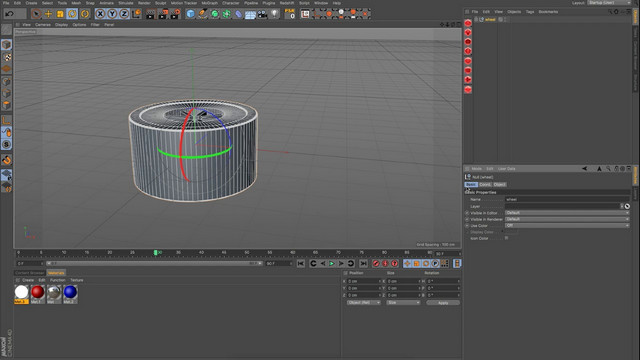Open Visible in Editor dropdown
640x360 pixels.
(567, 213)
